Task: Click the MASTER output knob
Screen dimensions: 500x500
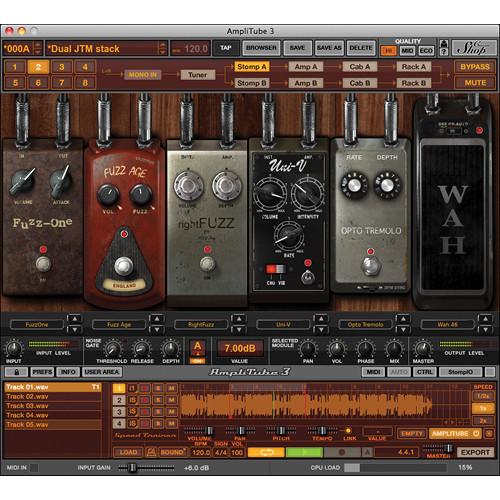Action: tap(423, 349)
